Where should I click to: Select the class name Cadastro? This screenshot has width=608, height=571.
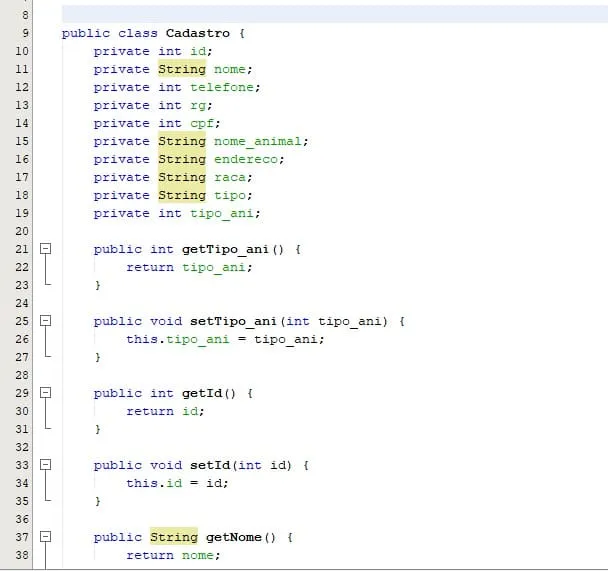[x=198, y=33]
